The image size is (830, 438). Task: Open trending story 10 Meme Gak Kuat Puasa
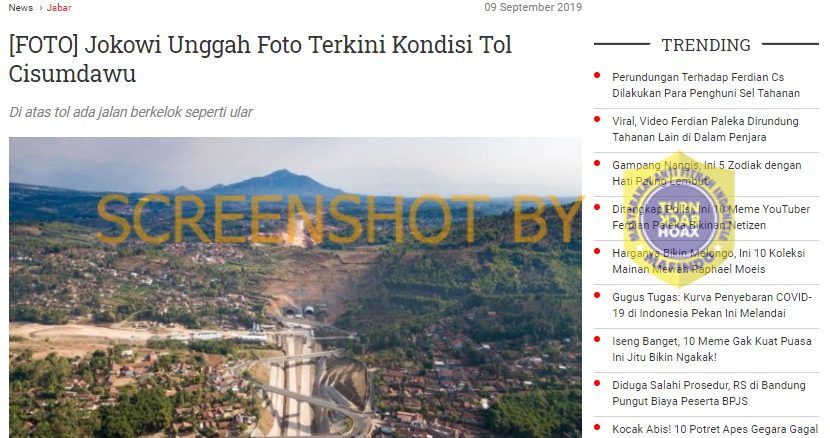pos(711,348)
